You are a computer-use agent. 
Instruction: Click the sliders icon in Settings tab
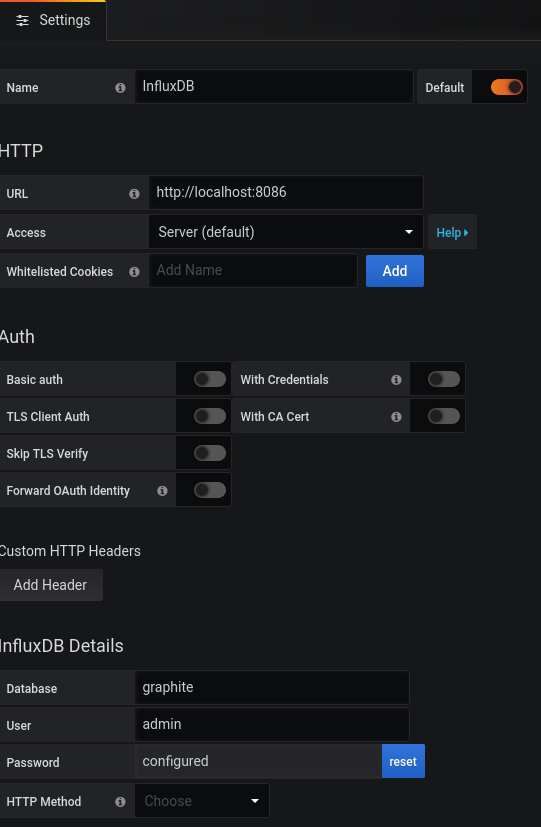[x=22, y=21]
